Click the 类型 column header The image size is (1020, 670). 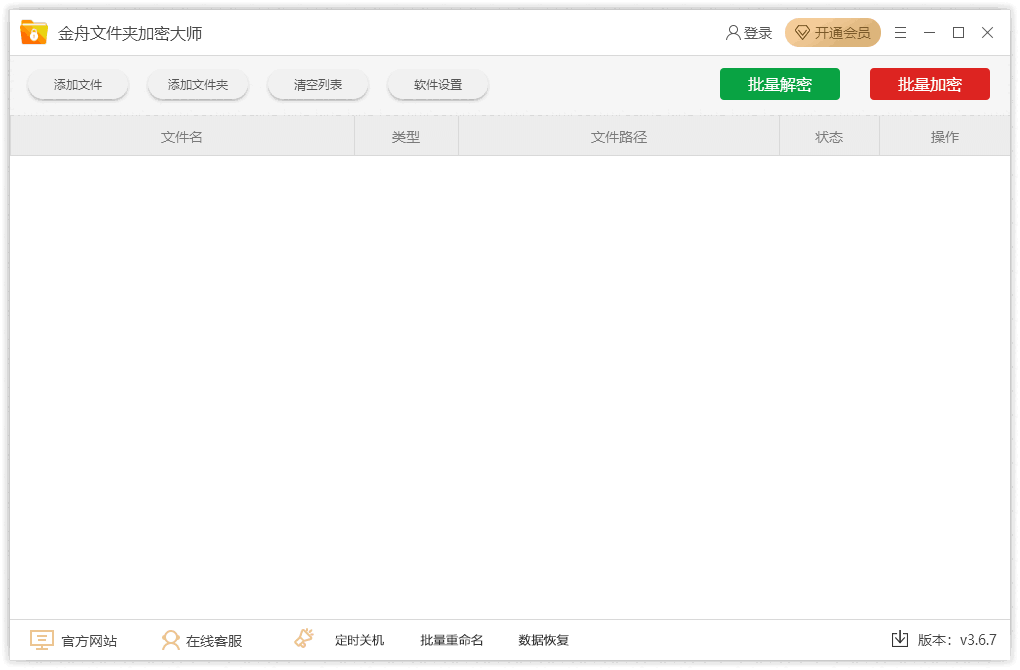pyautogui.click(x=406, y=137)
